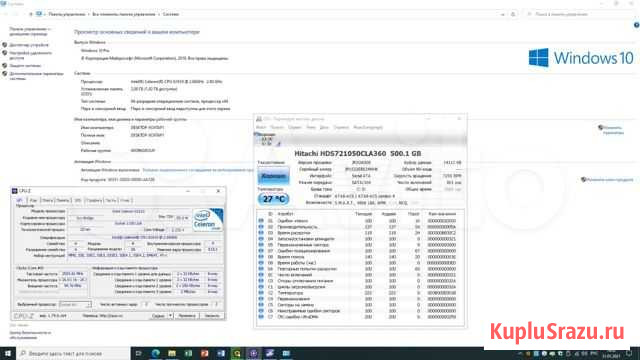The height and width of the screenshot is (360, 640).
Task: Click the status icon of SMART attribute 01
Action: (x=261, y=220)
